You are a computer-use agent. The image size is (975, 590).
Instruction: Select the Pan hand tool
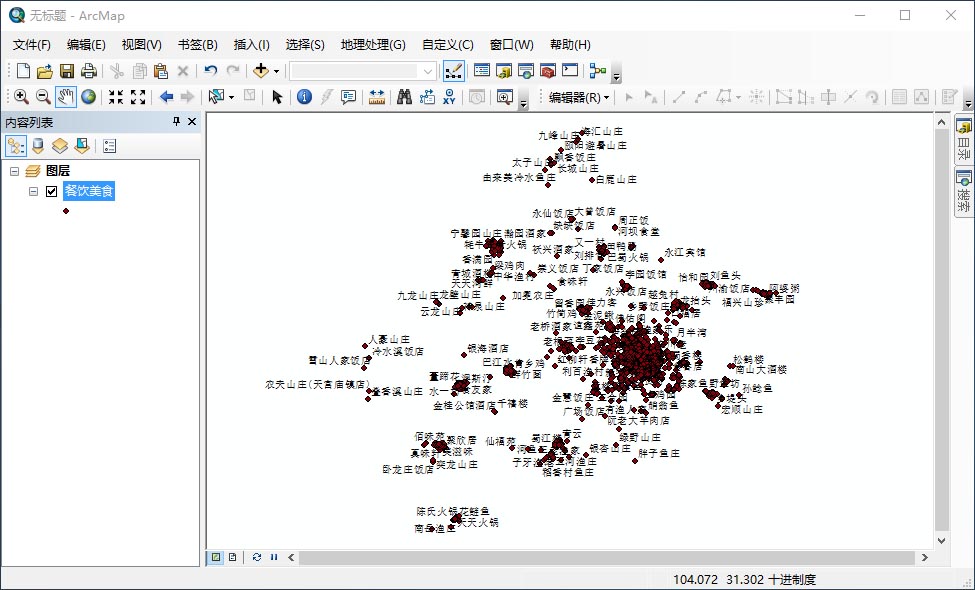click(x=66, y=97)
